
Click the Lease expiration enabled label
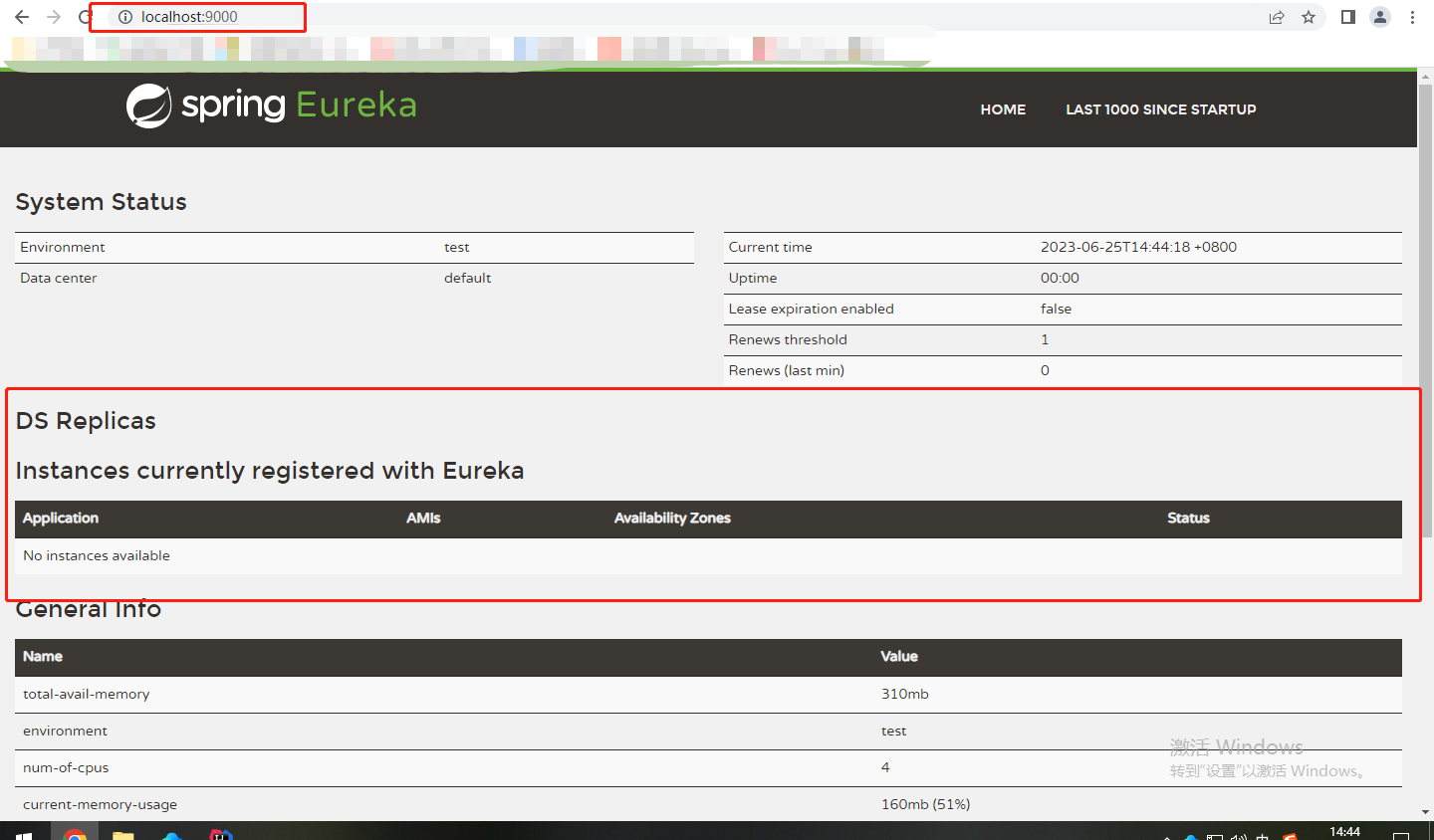811,309
